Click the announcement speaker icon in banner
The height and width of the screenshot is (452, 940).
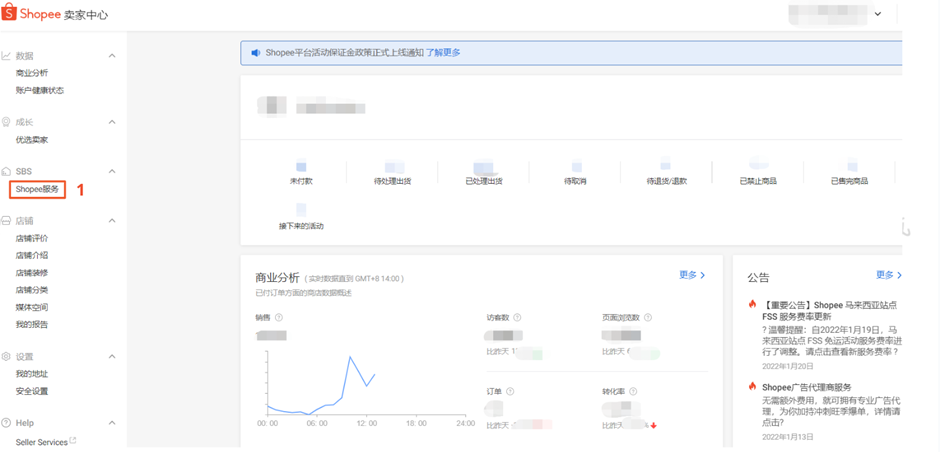[255, 53]
